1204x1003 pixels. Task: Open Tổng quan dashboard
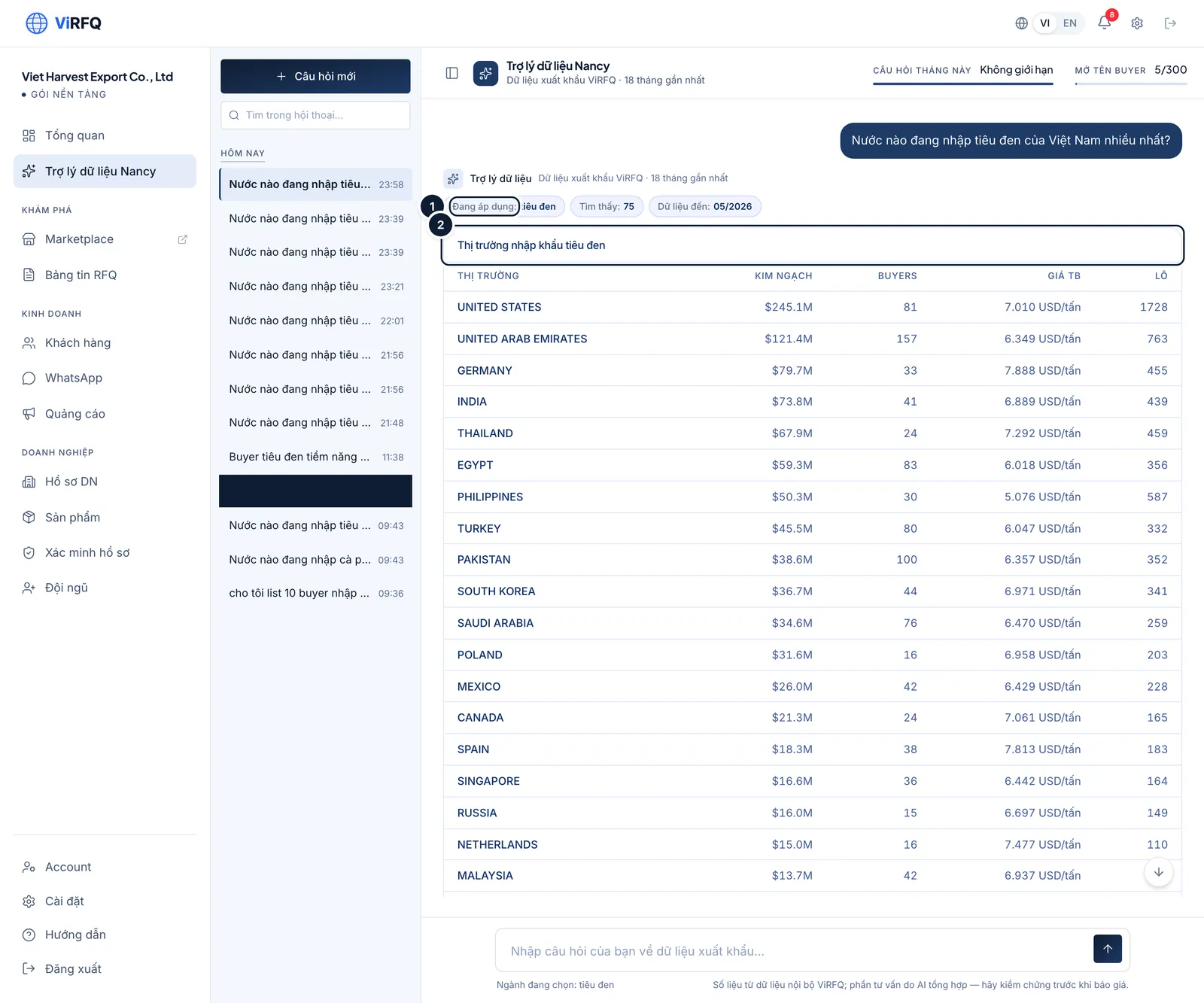pyautogui.click(x=105, y=135)
